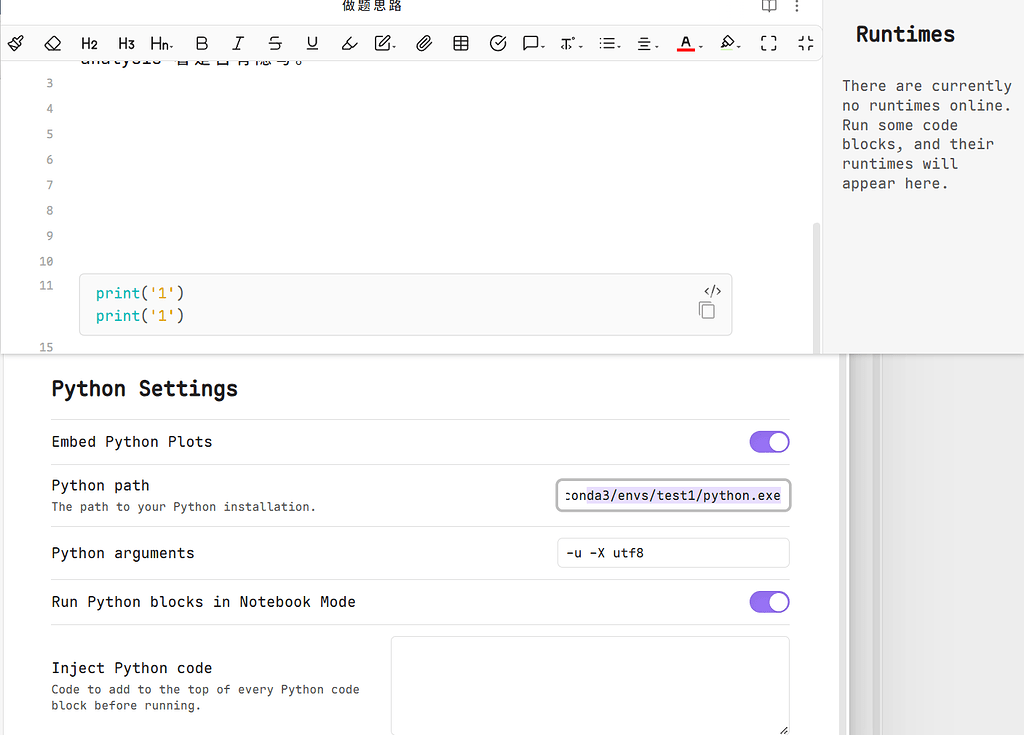Click the paperclip attachment icon
This screenshot has width=1024, height=735.
(x=423, y=43)
